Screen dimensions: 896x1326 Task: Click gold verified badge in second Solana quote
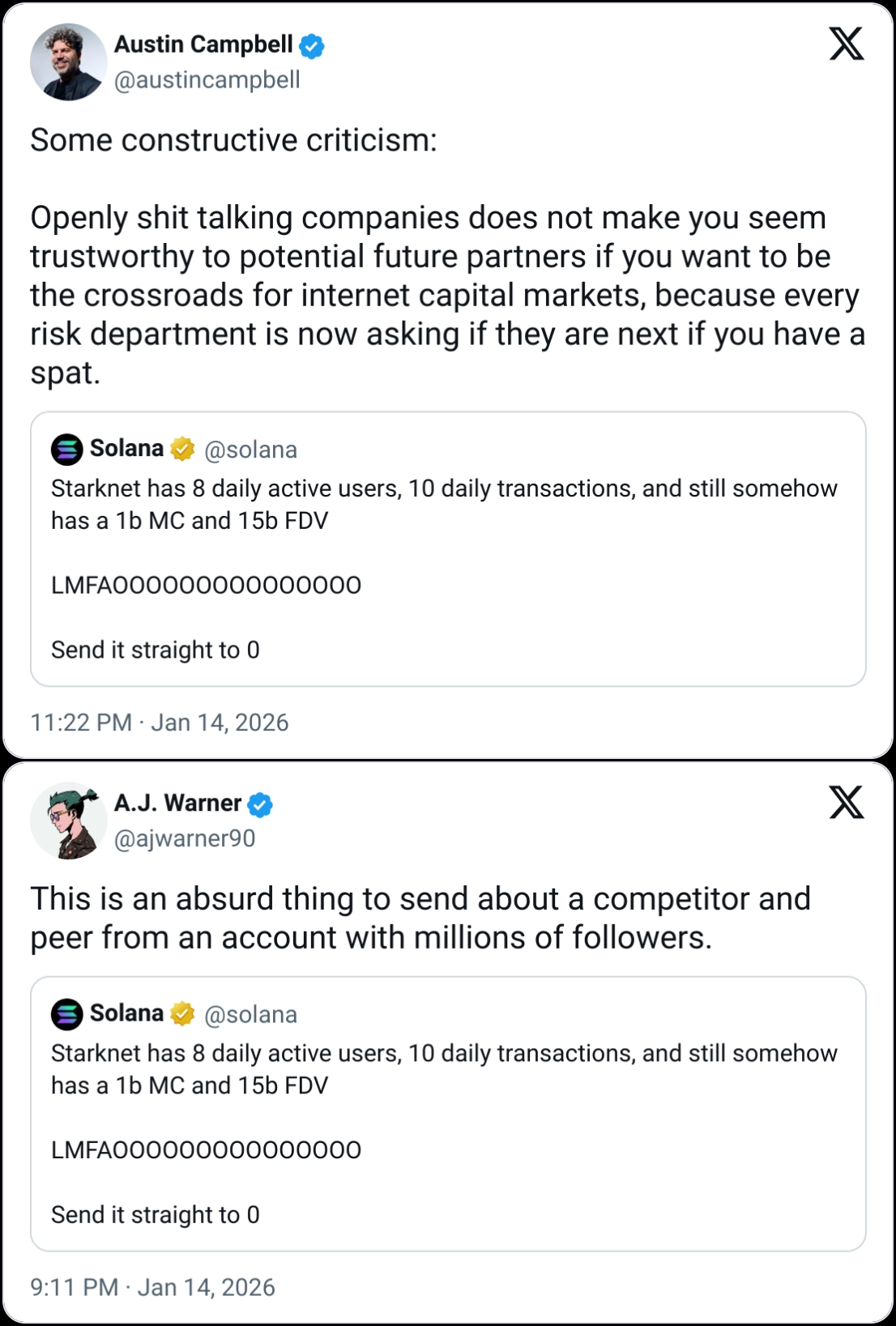pos(183,1013)
